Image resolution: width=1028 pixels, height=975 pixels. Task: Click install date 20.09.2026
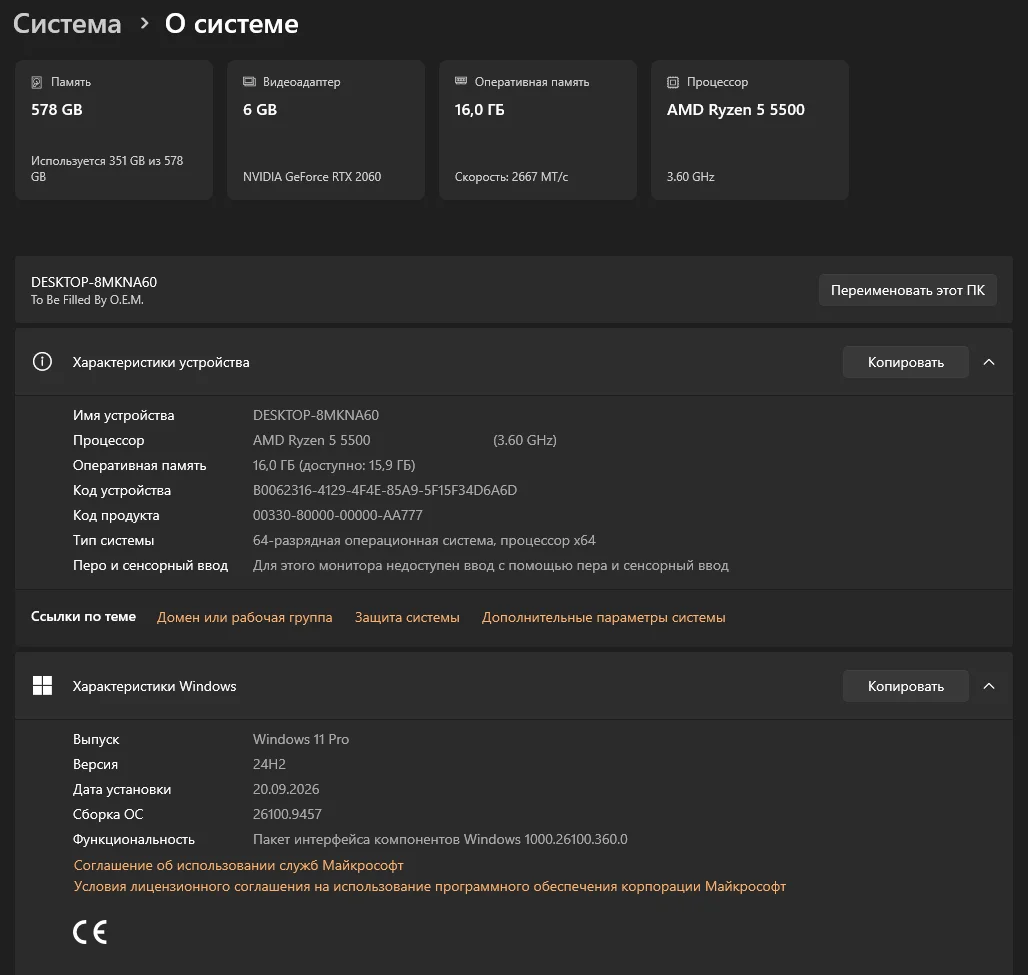click(286, 789)
